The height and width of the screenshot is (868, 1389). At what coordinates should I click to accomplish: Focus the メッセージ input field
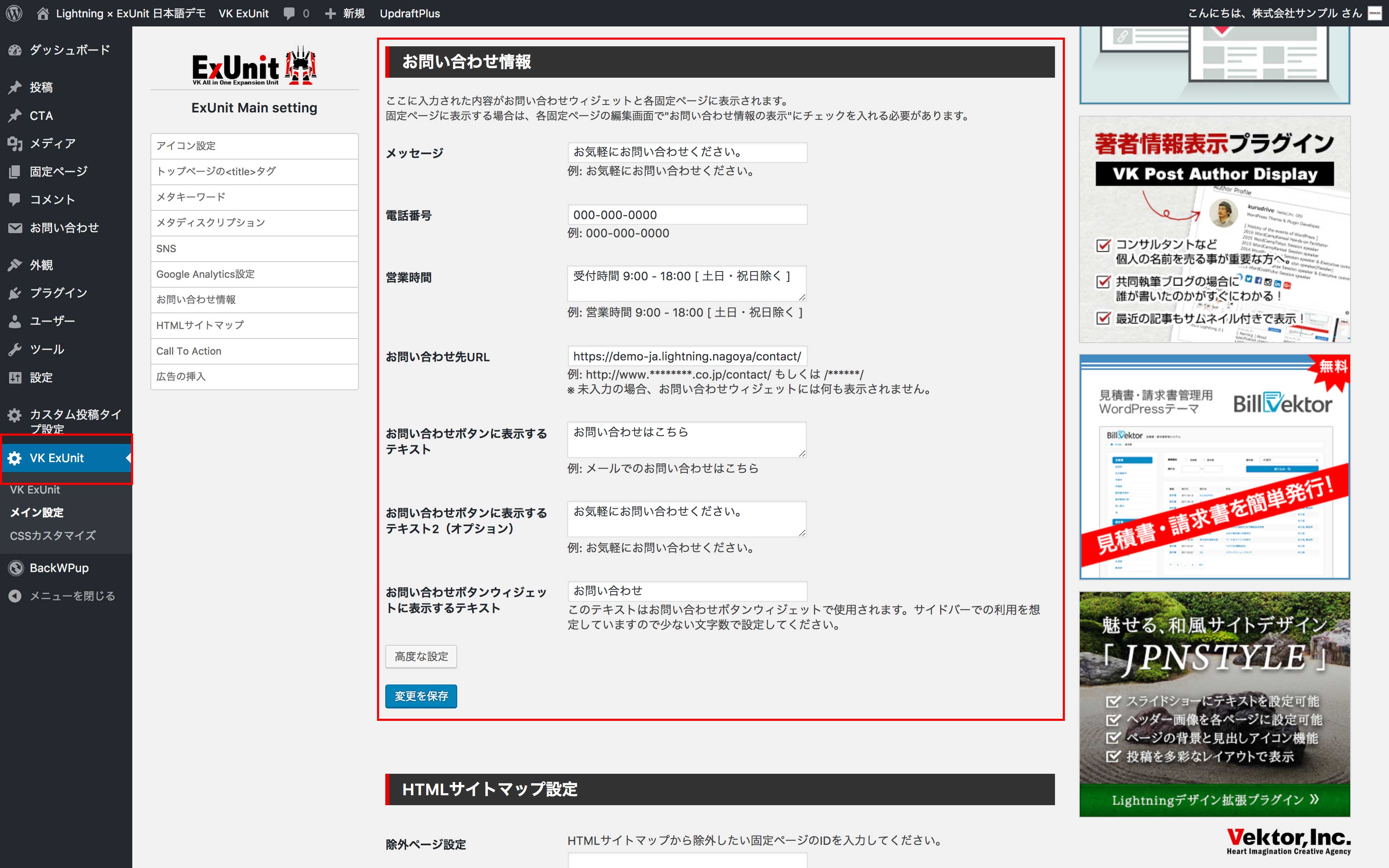(x=687, y=152)
